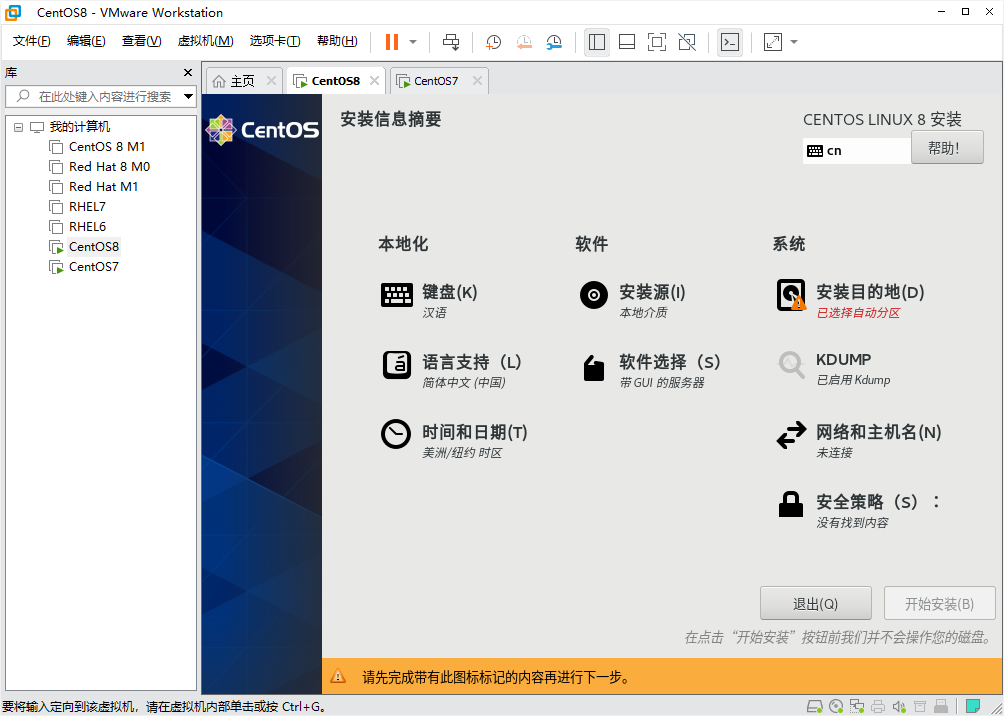Click network adapter status bar icon
Viewport: 1004px width, 716px height.
pos(857,706)
